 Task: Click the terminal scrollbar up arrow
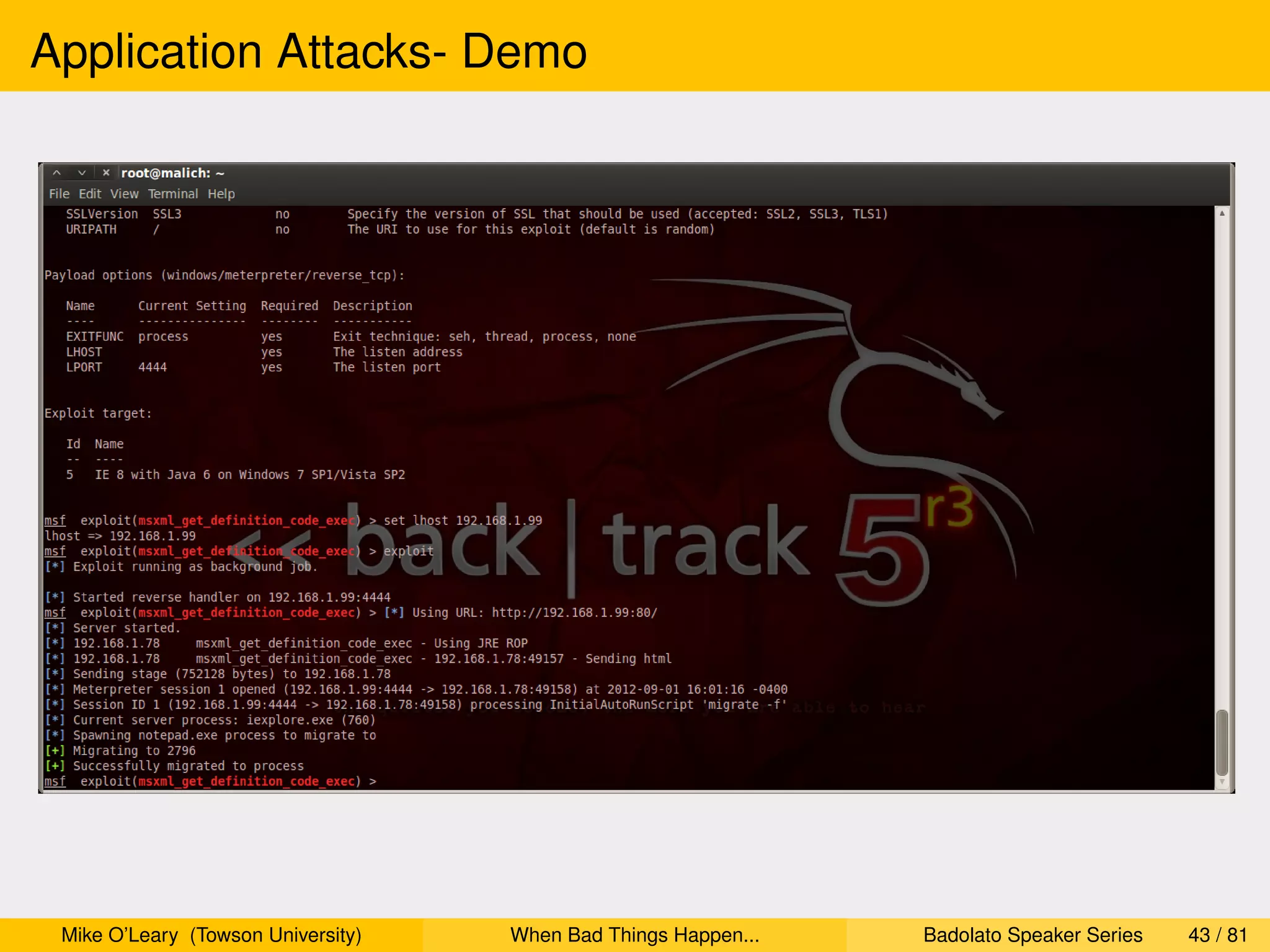[1222, 213]
